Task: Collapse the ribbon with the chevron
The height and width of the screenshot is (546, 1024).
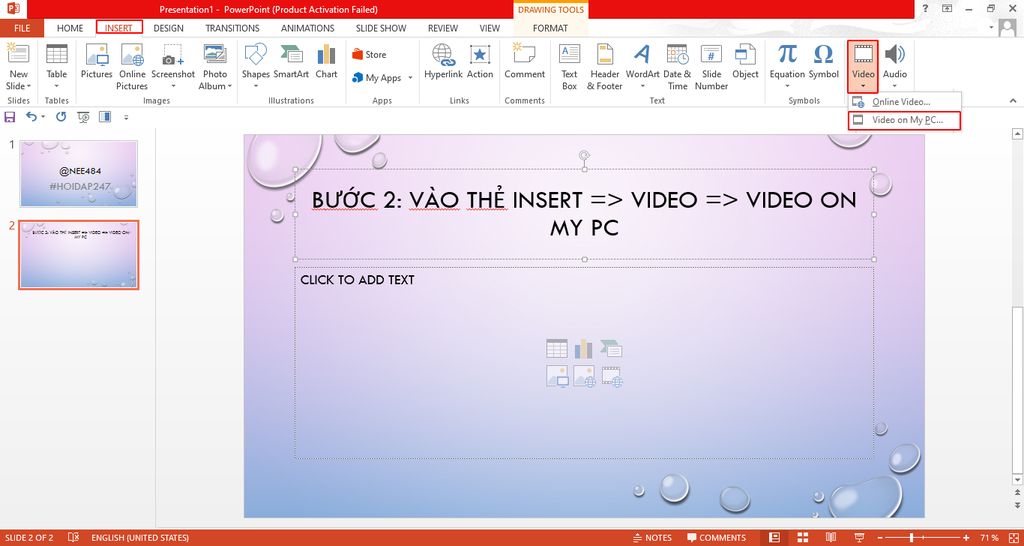Action: (x=1013, y=101)
